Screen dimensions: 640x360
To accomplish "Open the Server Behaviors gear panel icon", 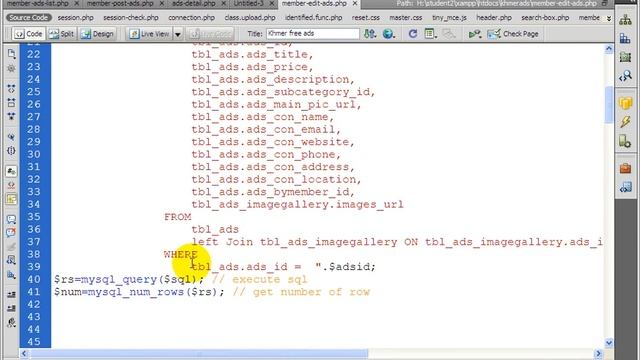I will tap(625, 141).
